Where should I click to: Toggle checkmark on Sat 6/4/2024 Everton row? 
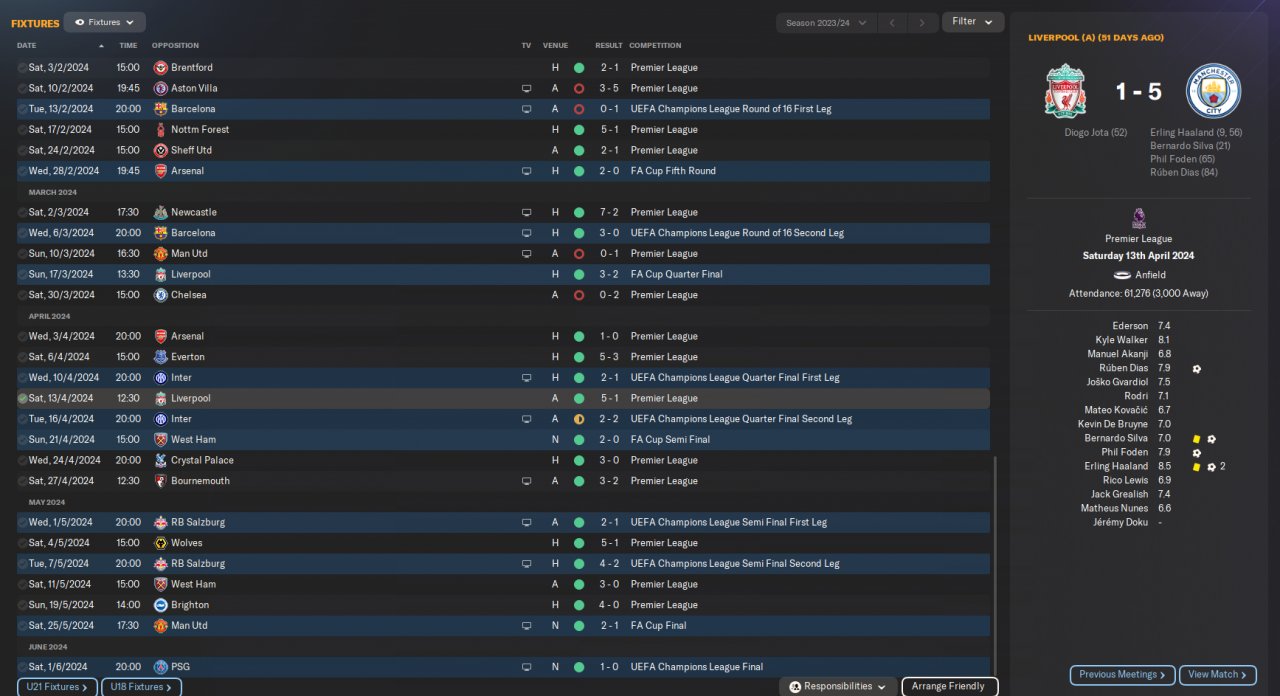[23, 357]
